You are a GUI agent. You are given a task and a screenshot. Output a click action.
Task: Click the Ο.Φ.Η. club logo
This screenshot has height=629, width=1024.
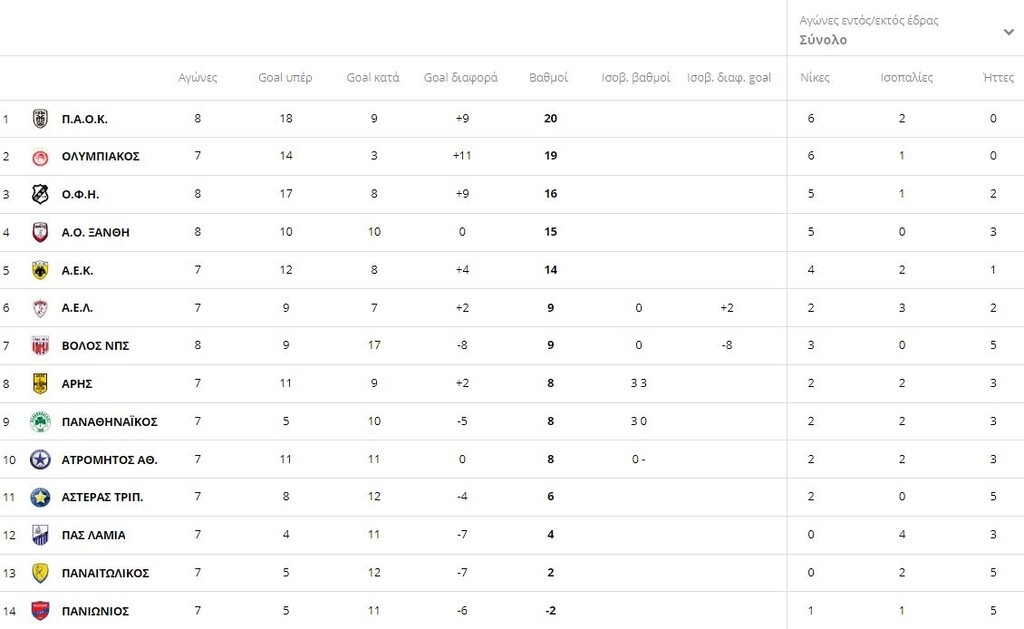pyautogui.click(x=40, y=195)
